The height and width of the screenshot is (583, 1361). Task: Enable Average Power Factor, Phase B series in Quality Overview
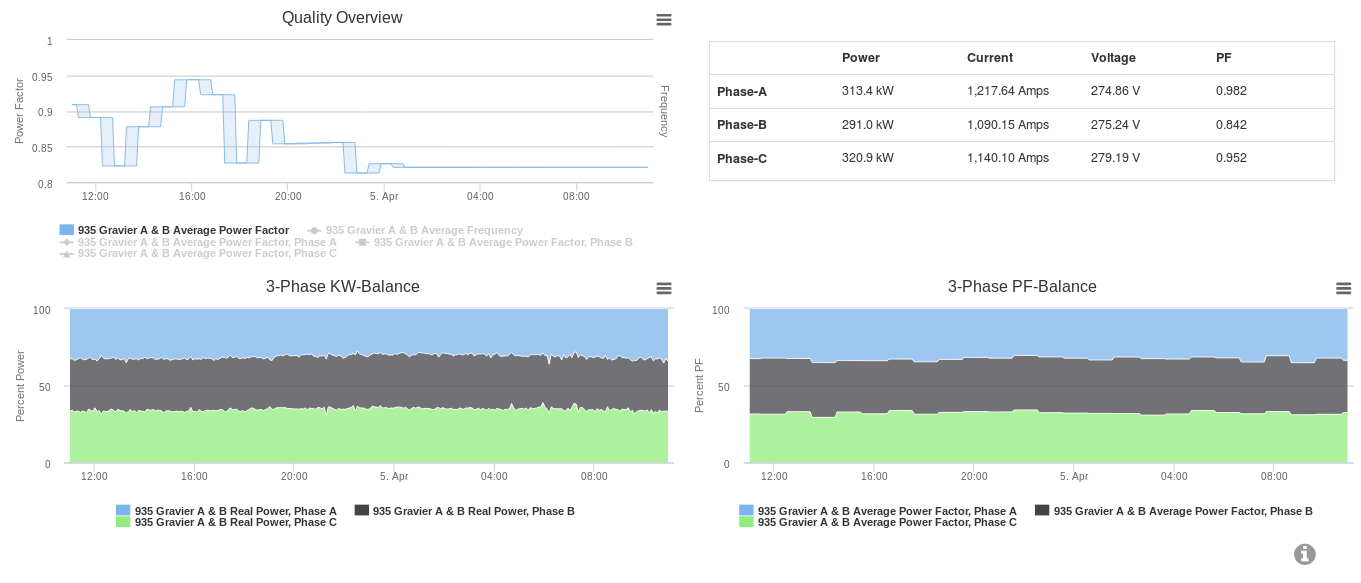(x=502, y=242)
